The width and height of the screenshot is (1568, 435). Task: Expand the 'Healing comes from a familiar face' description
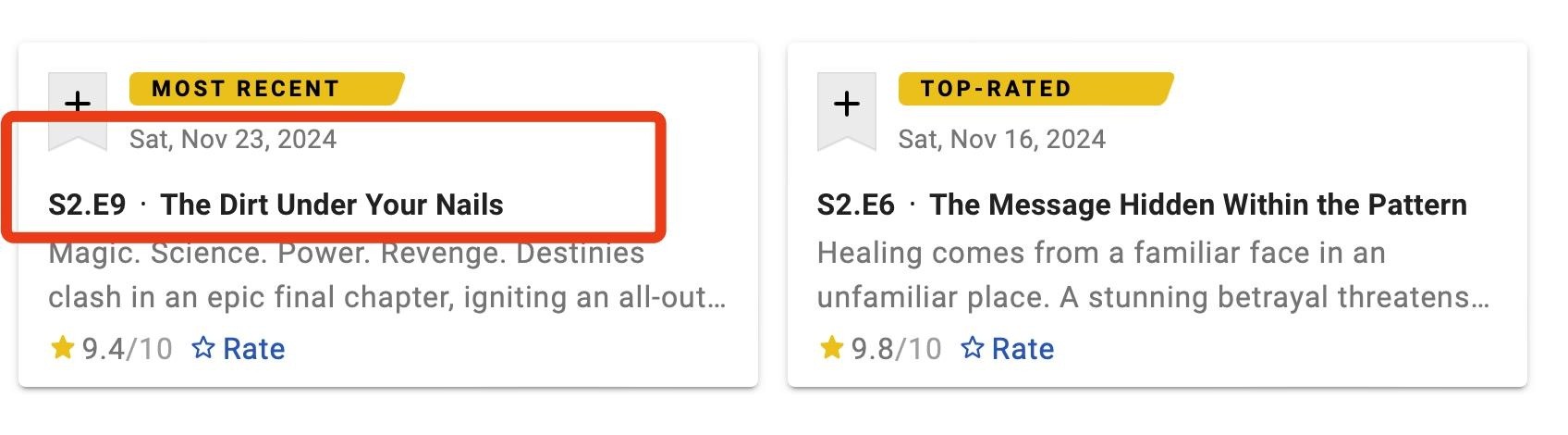click(x=1154, y=275)
